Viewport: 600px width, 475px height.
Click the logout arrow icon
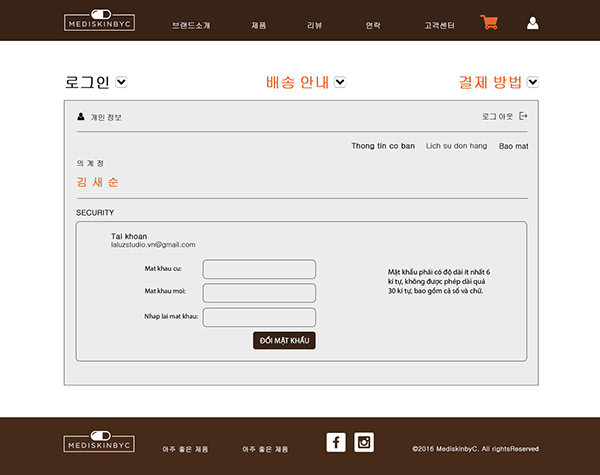coord(523,117)
